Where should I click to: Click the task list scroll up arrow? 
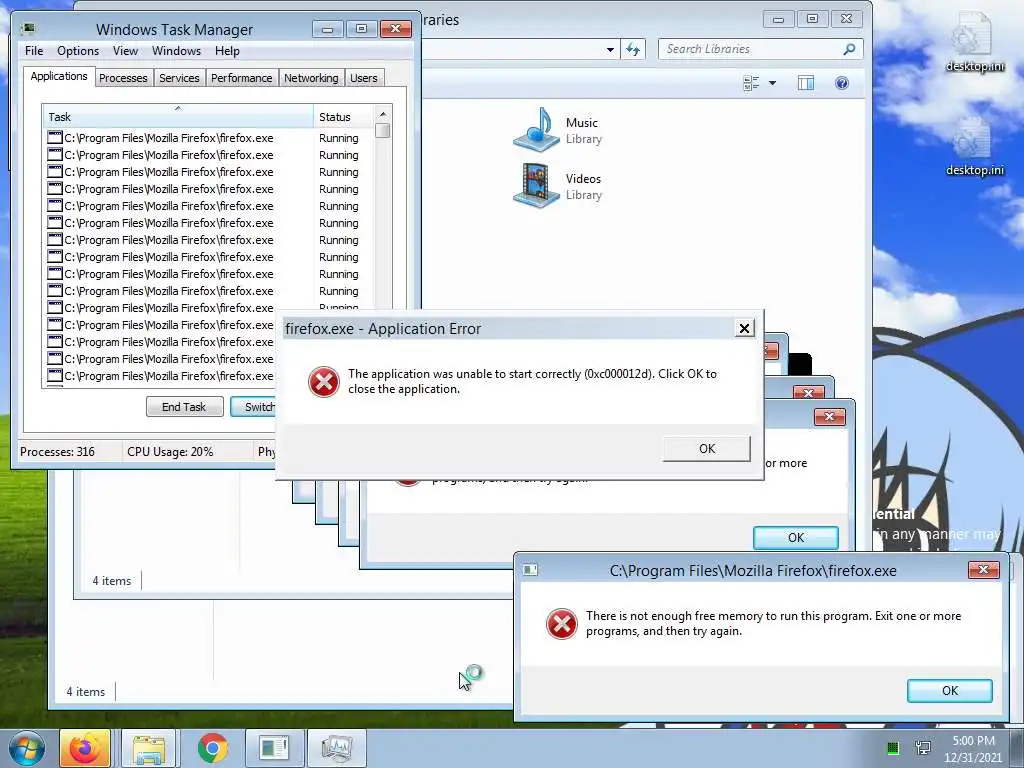(x=383, y=114)
